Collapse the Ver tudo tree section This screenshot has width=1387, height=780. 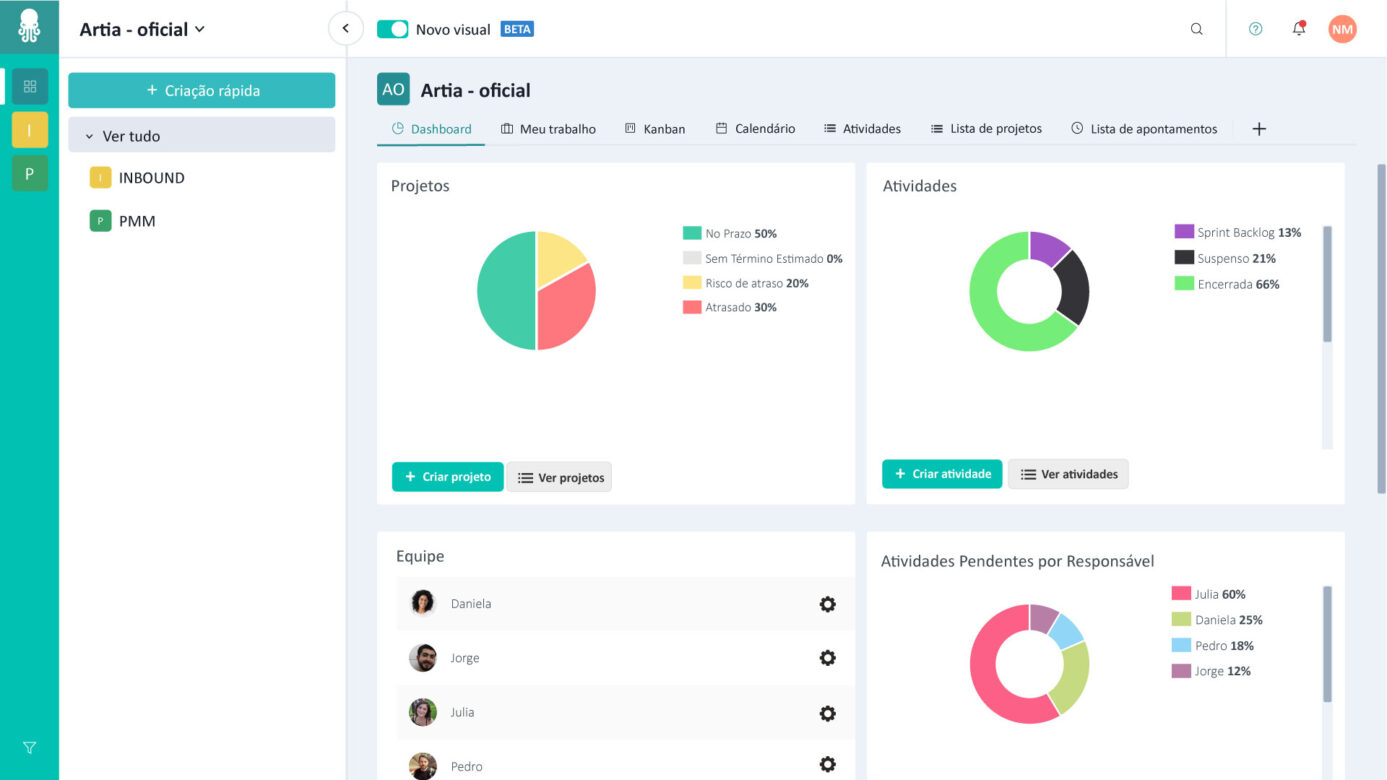89,136
